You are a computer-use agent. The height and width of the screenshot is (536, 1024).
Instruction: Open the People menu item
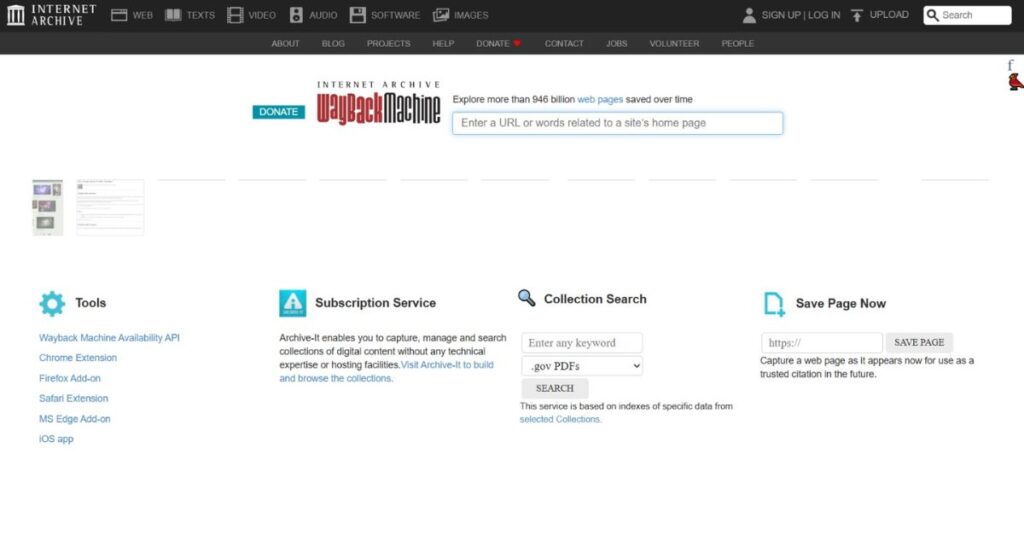click(x=738, y=44)
